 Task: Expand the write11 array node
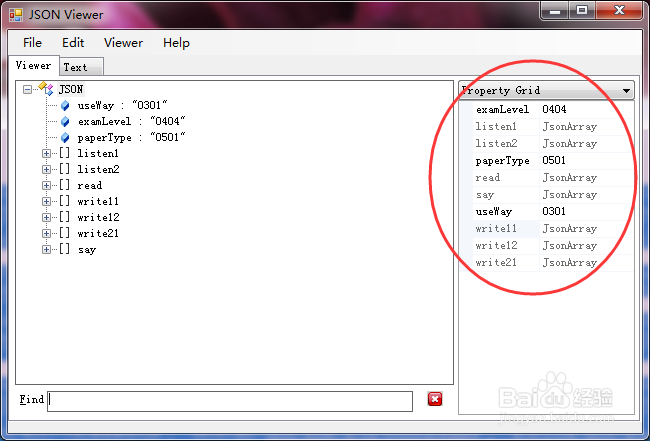46,201
